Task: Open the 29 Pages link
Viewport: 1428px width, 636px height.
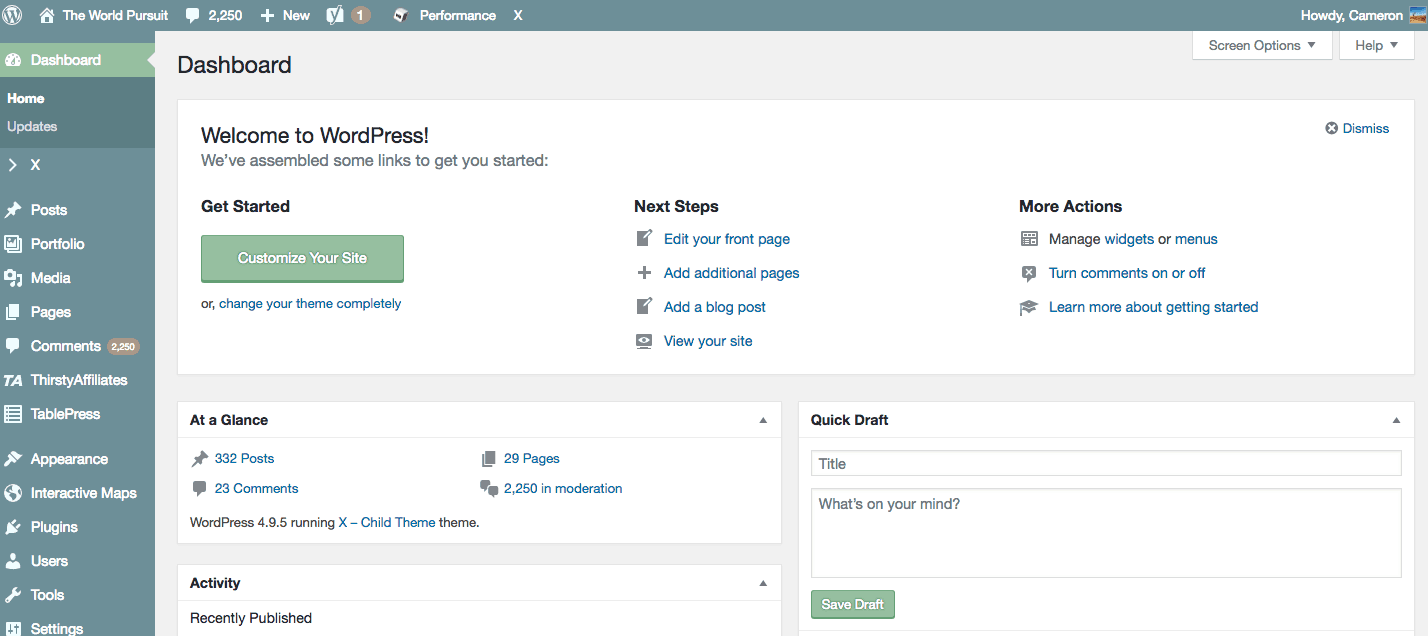Action: pyautogui.click(x=532, y=459)
